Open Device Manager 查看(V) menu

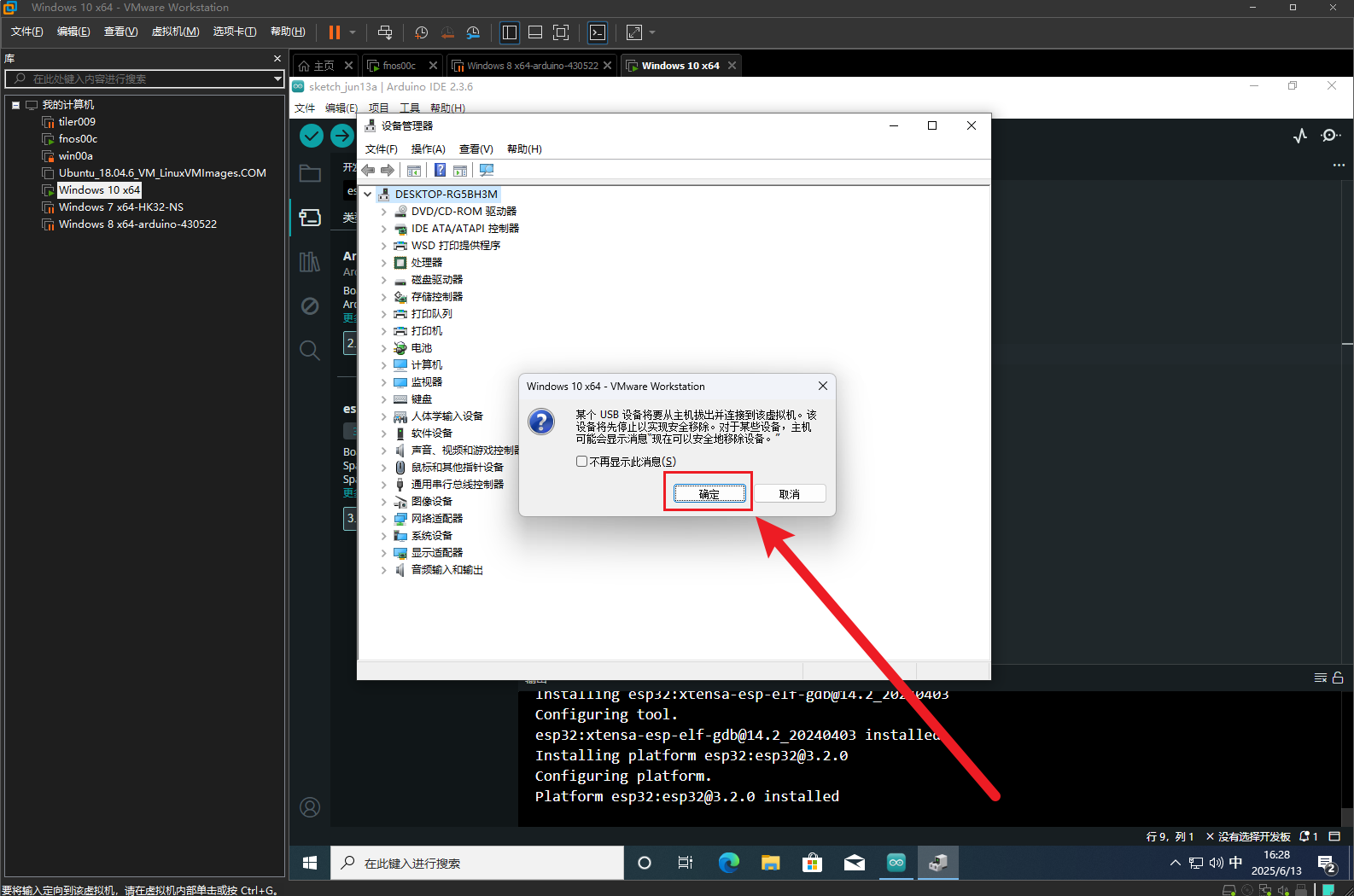pos(476,148)
